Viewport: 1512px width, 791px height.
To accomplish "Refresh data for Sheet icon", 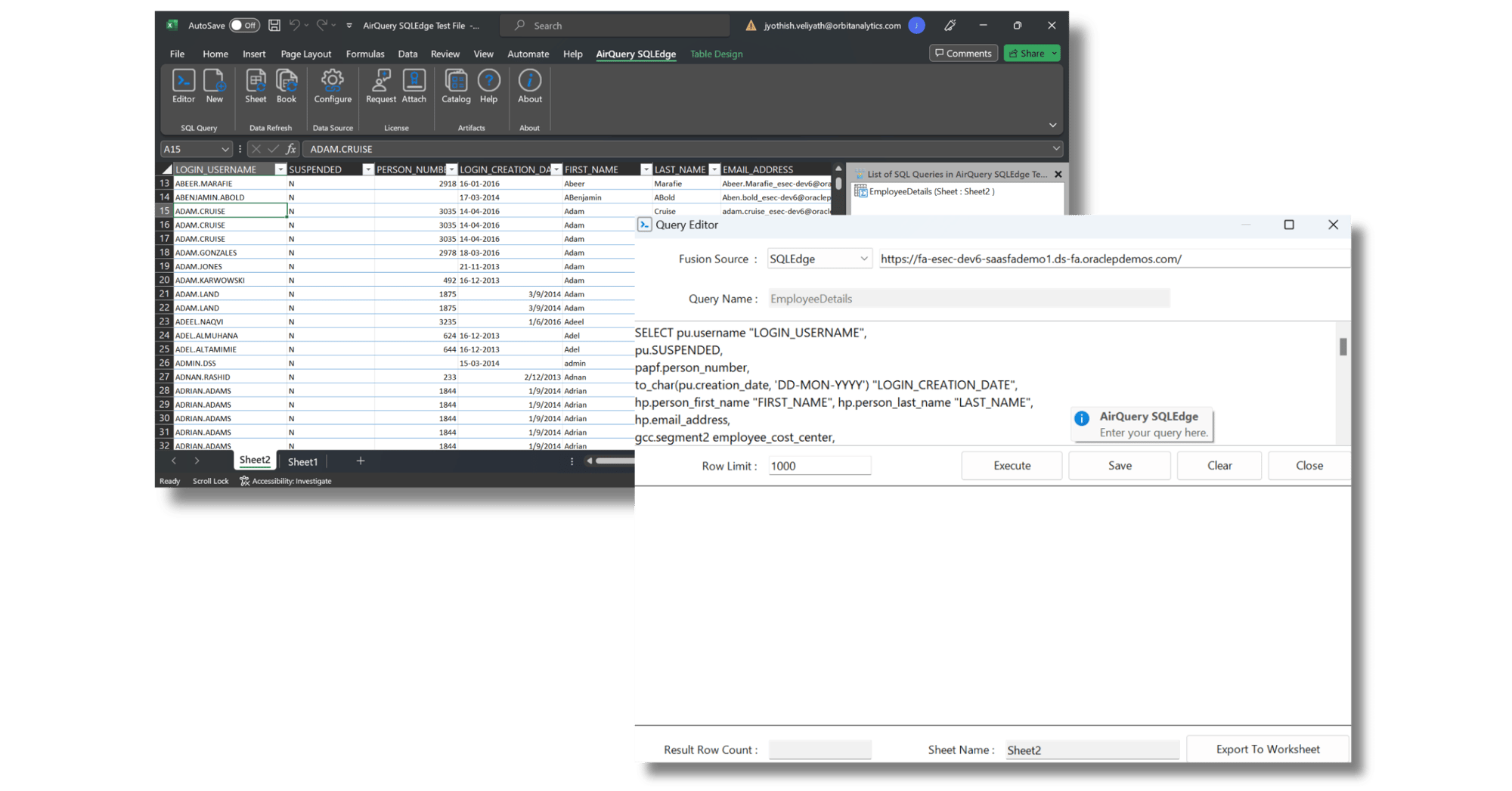I will 256,86.
